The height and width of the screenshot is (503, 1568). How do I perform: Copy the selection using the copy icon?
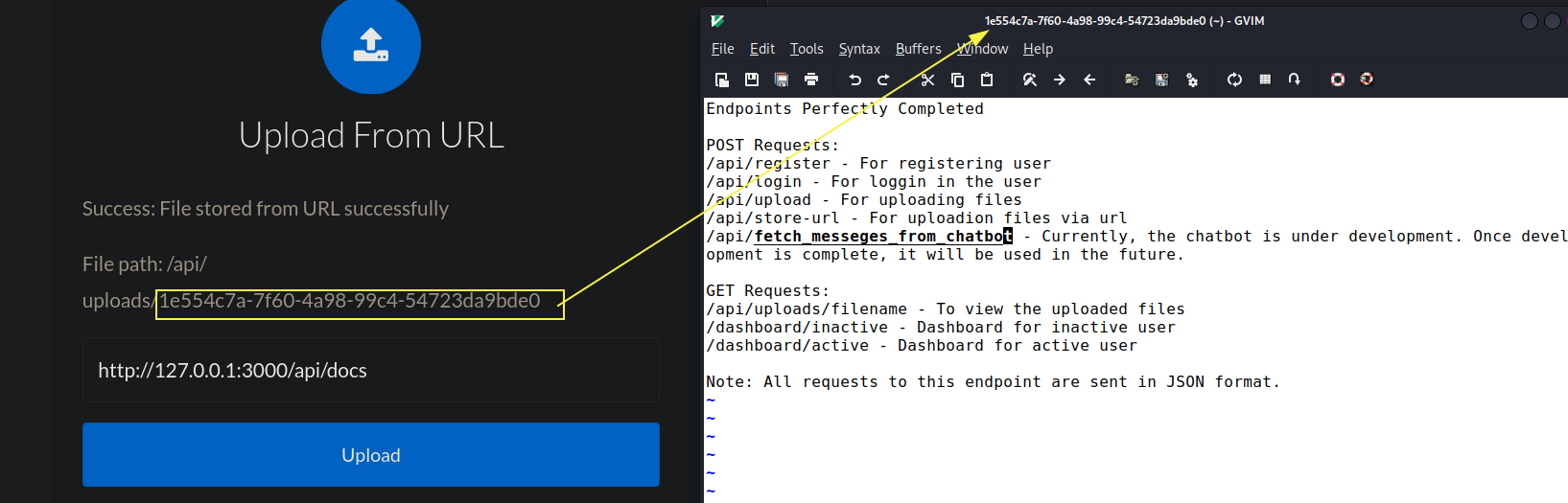pyautogui.click(x=957, y=80)
